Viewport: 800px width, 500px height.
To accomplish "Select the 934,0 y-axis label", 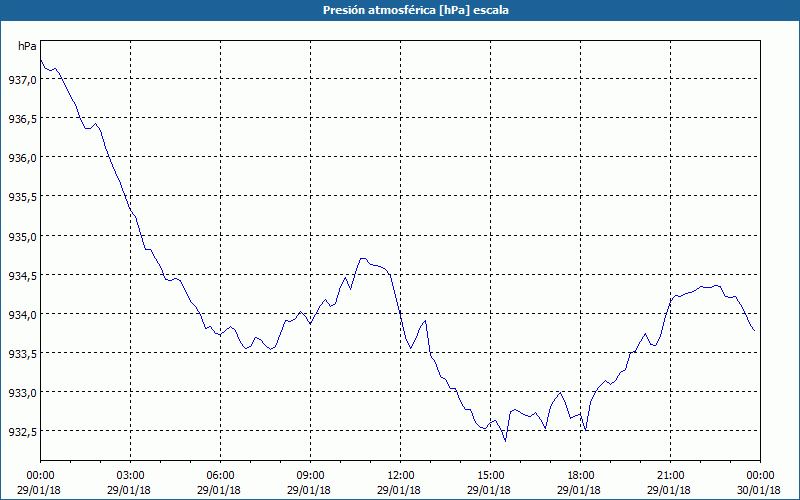I will coord(22,315).
